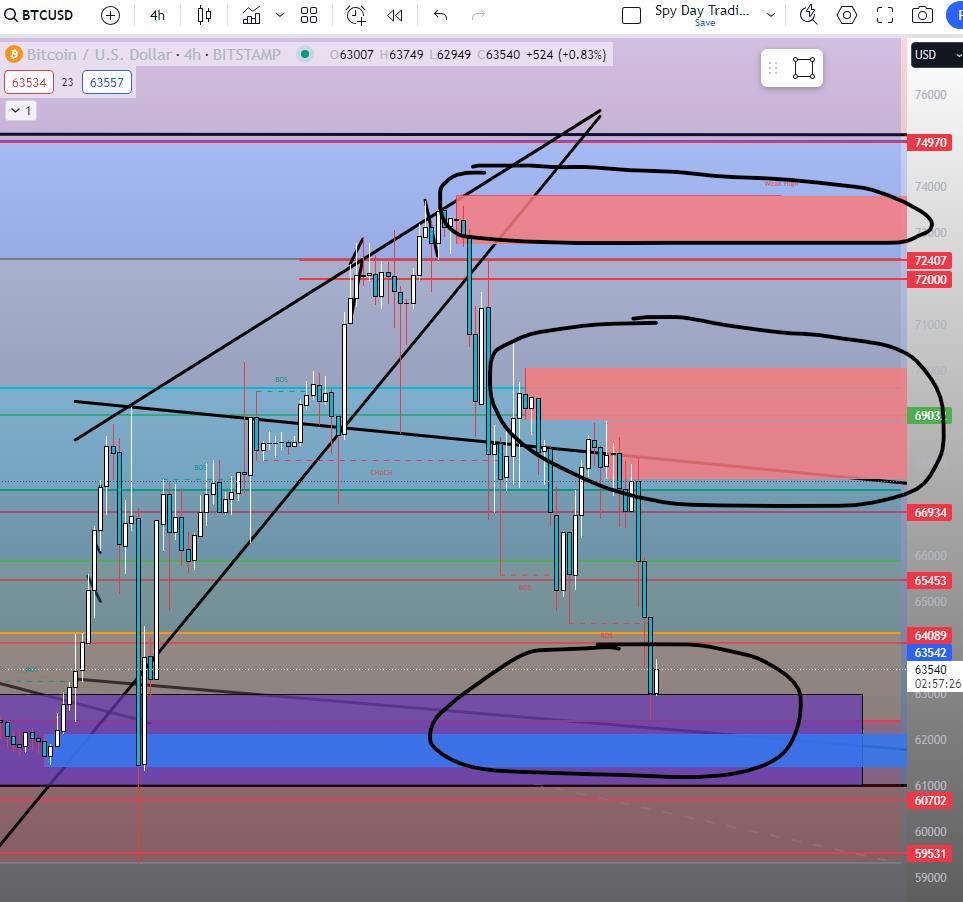Image resolution: width=963 pixels, height=902 pixels.
Task: Open Spy Day Trading layout dropdown
Action: click(771, 15)
